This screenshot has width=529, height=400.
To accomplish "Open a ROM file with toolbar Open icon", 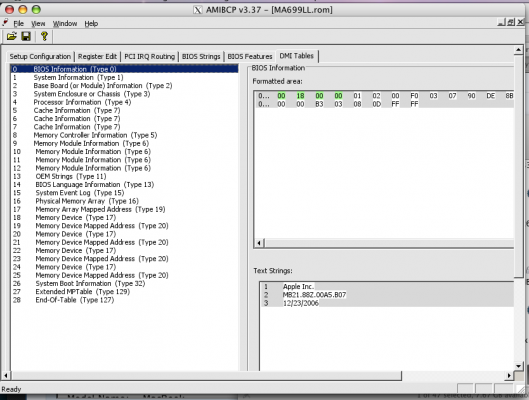I will 11,36.
